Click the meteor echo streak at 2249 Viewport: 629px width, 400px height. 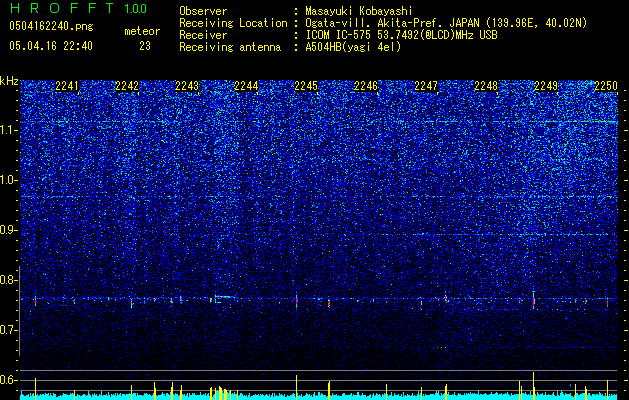point(534,299)
